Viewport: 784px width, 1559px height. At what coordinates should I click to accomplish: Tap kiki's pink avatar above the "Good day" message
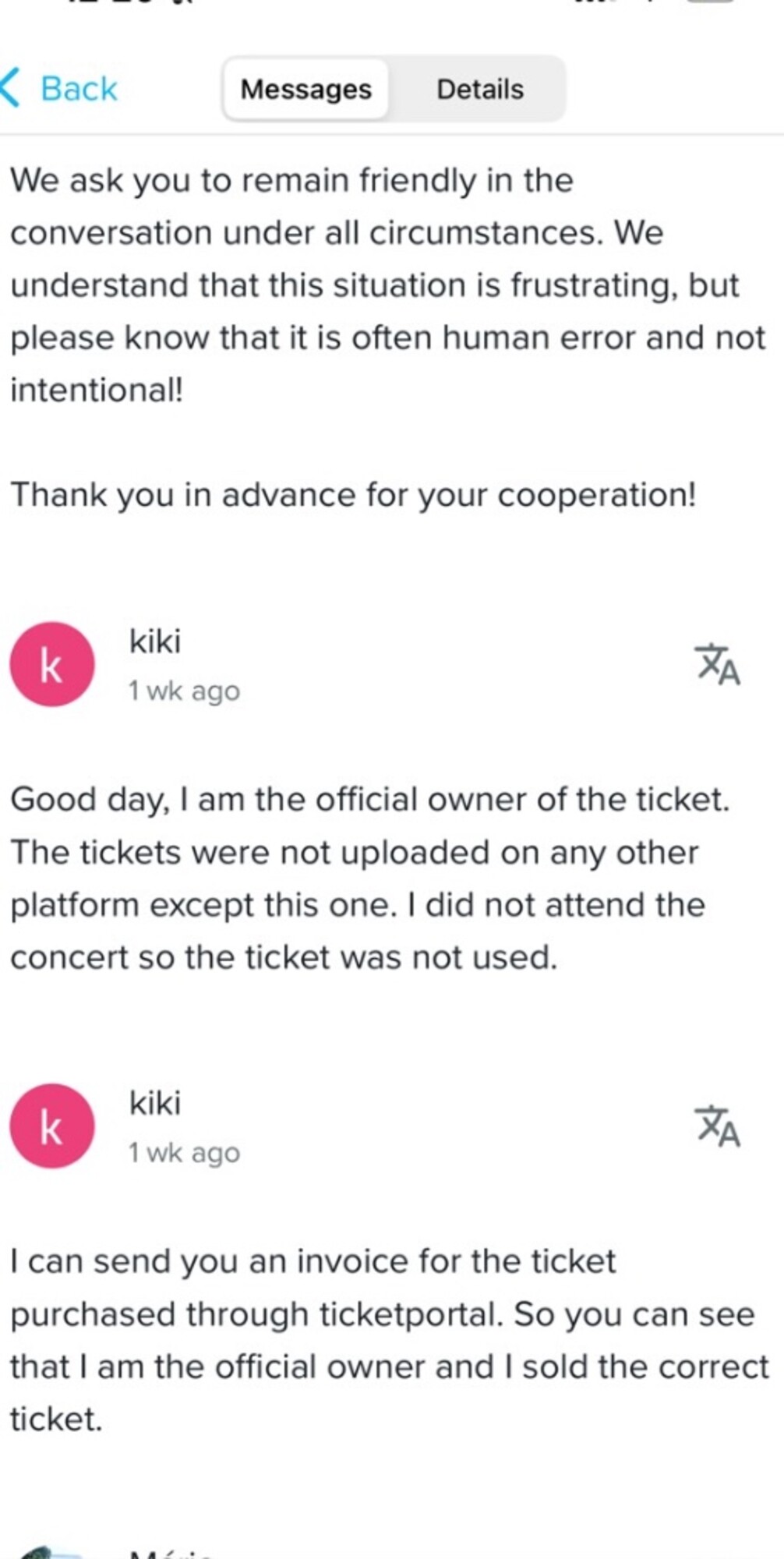click(x=51, y=665)
